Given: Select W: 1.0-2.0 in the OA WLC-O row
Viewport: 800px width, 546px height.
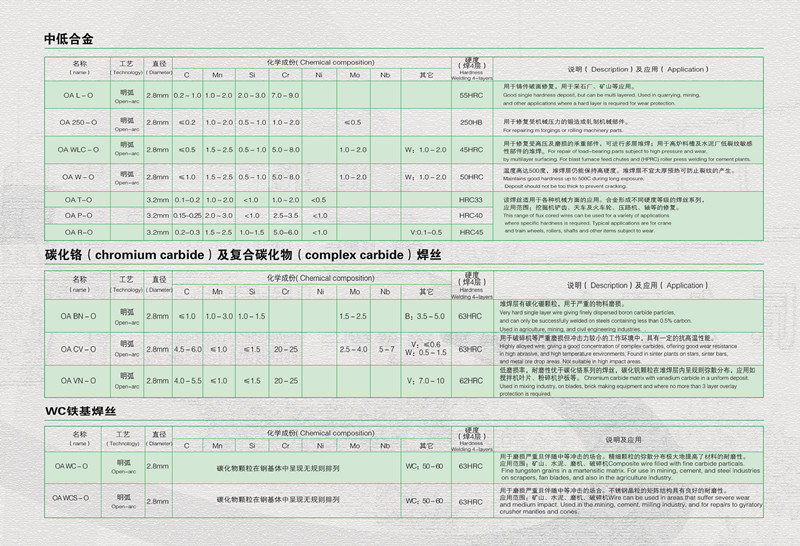Looking at the screenshot, I should point(426,150).
